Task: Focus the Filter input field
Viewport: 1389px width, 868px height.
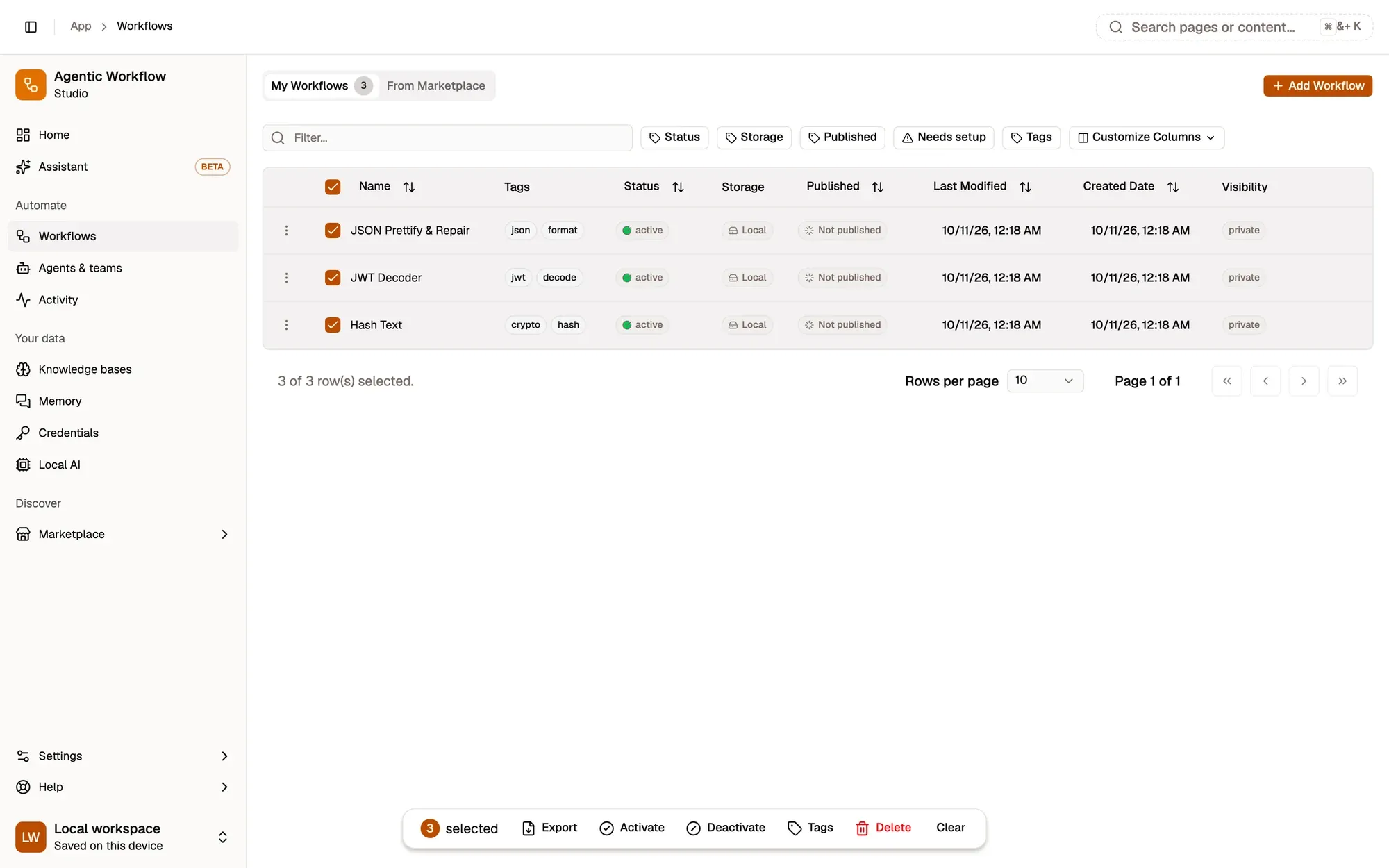Action: click(447, 138)
